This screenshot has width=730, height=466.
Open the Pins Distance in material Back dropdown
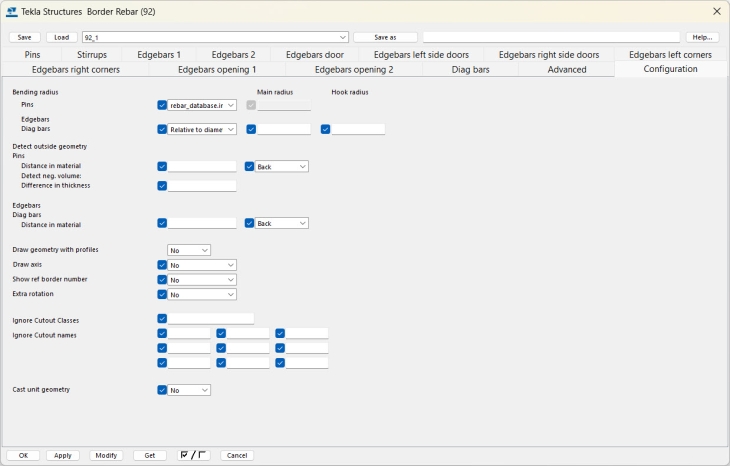coord(282,167)
